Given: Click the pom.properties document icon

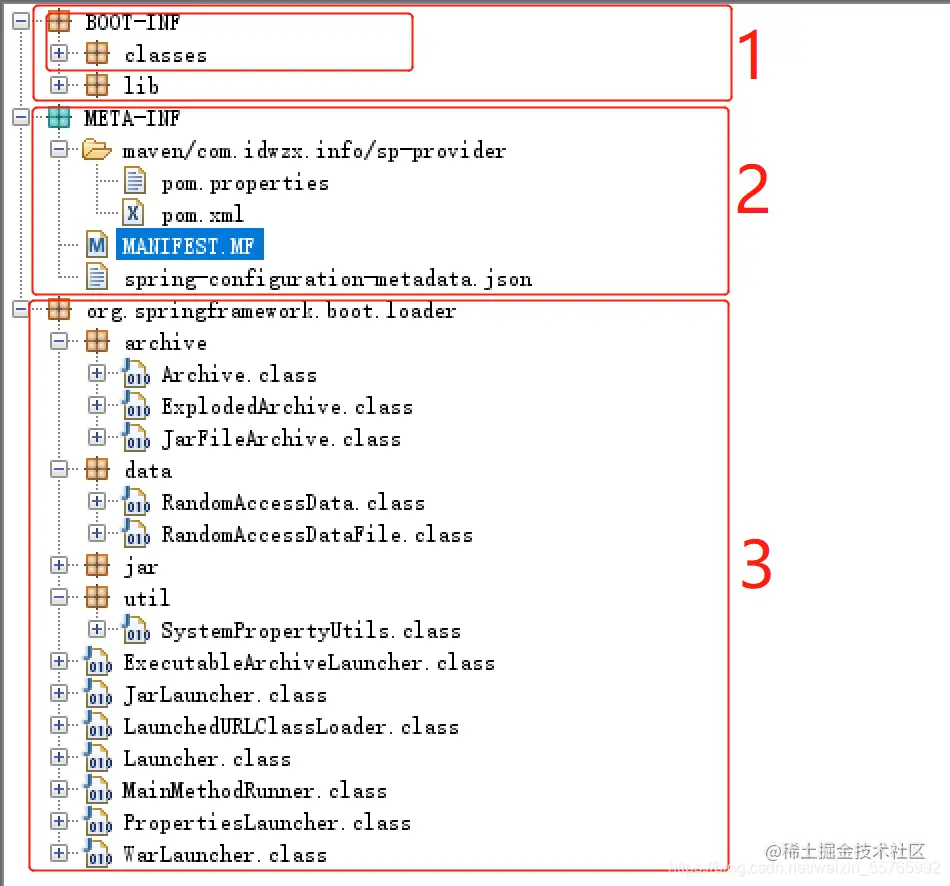Looking at the screenshot, I should [x=134, y=181].
